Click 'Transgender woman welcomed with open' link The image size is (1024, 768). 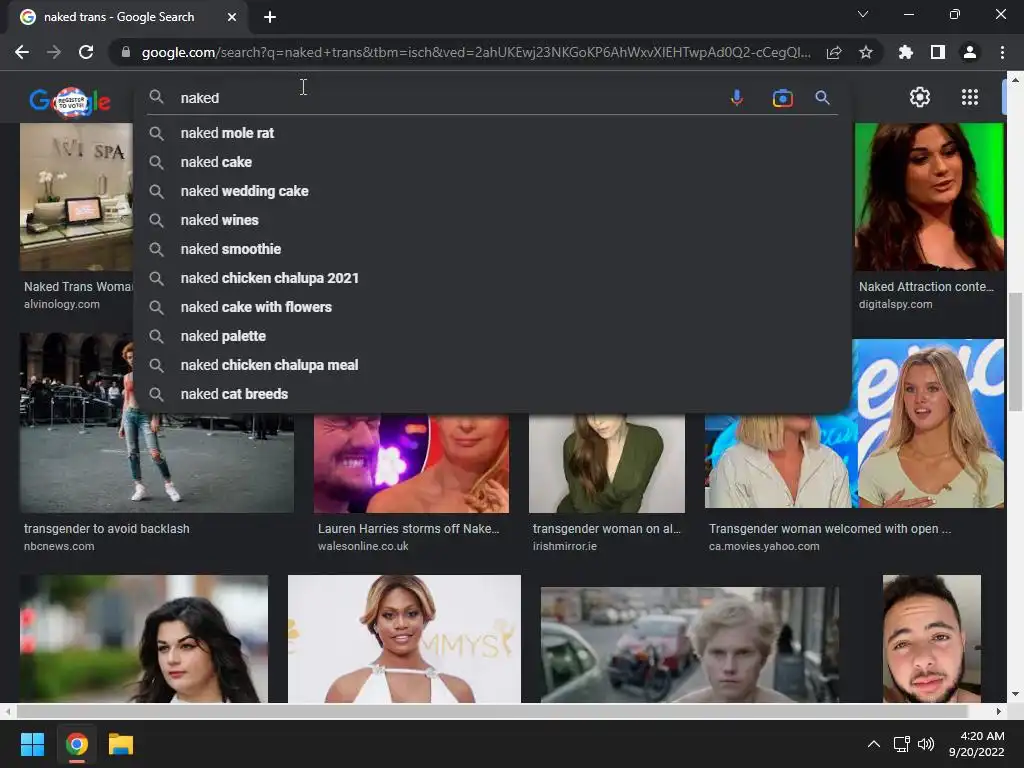tap(829, 529)
